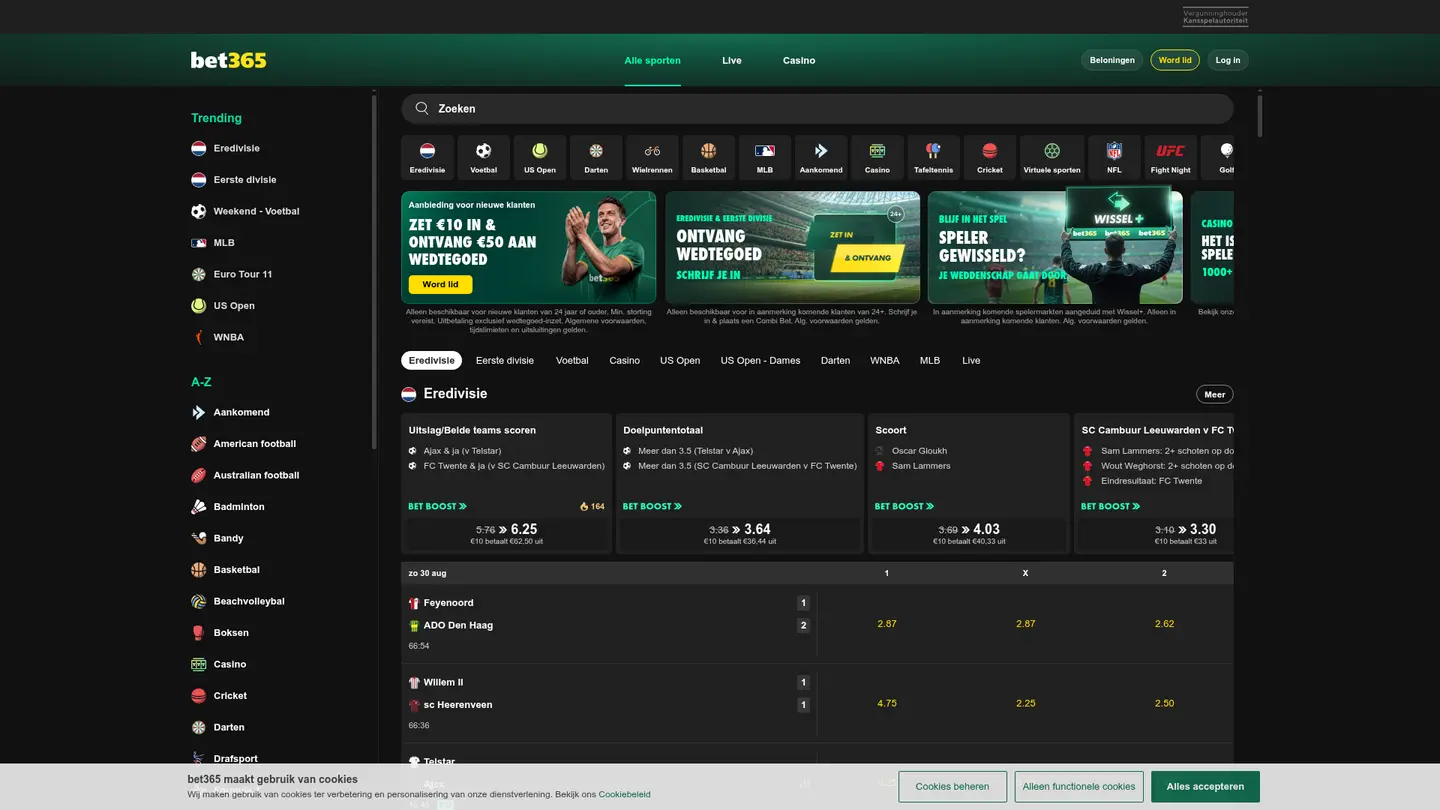Viewport: 1440px width, 810px height.
Task: Open Darten in the A-Z list
Action: coord(218,727)
